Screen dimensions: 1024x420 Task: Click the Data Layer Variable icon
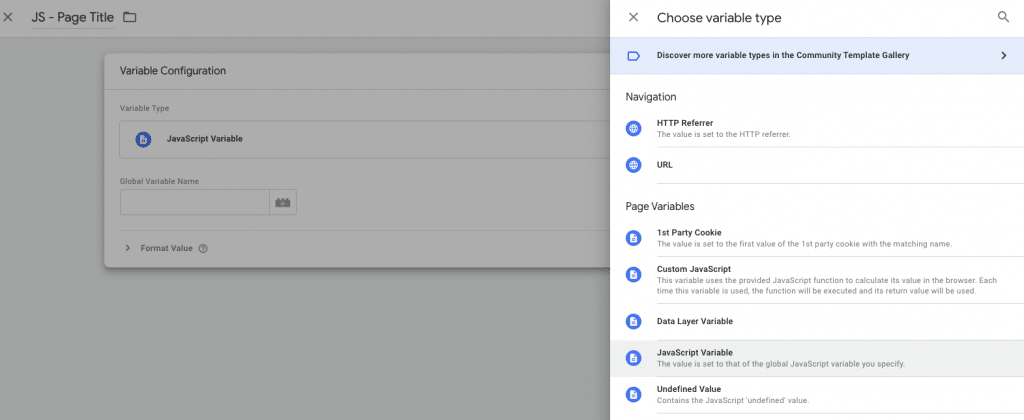(633, 321)
